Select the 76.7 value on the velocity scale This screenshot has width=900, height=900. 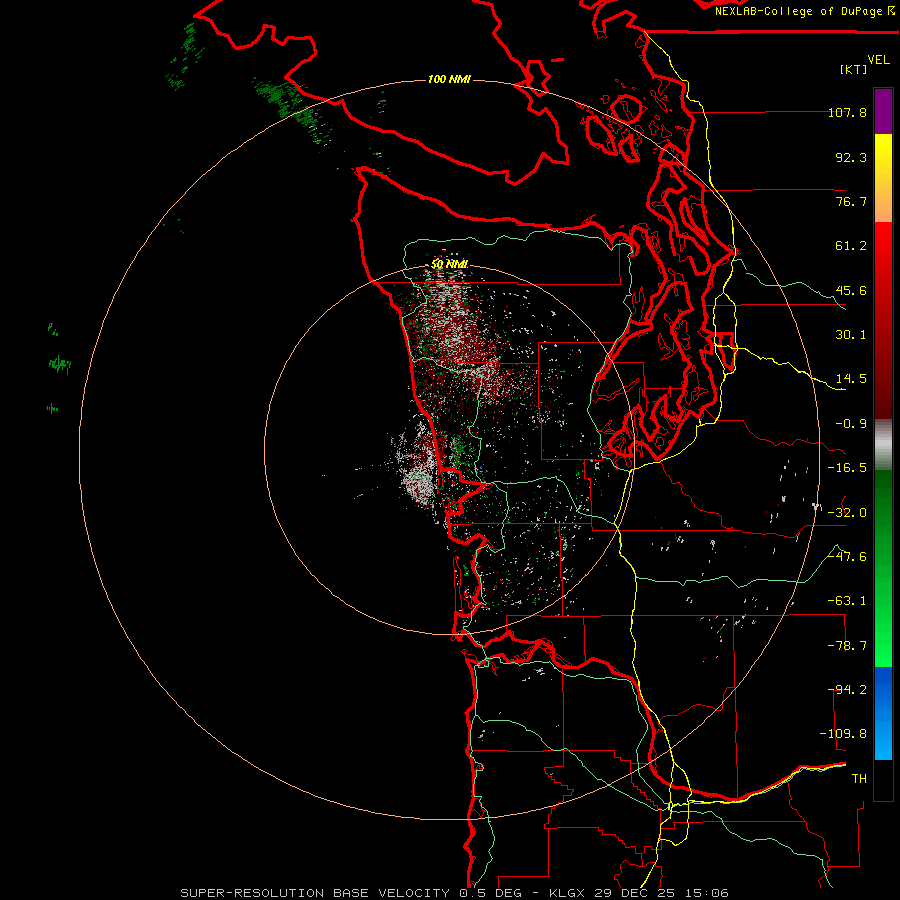(x=851, y=201)
